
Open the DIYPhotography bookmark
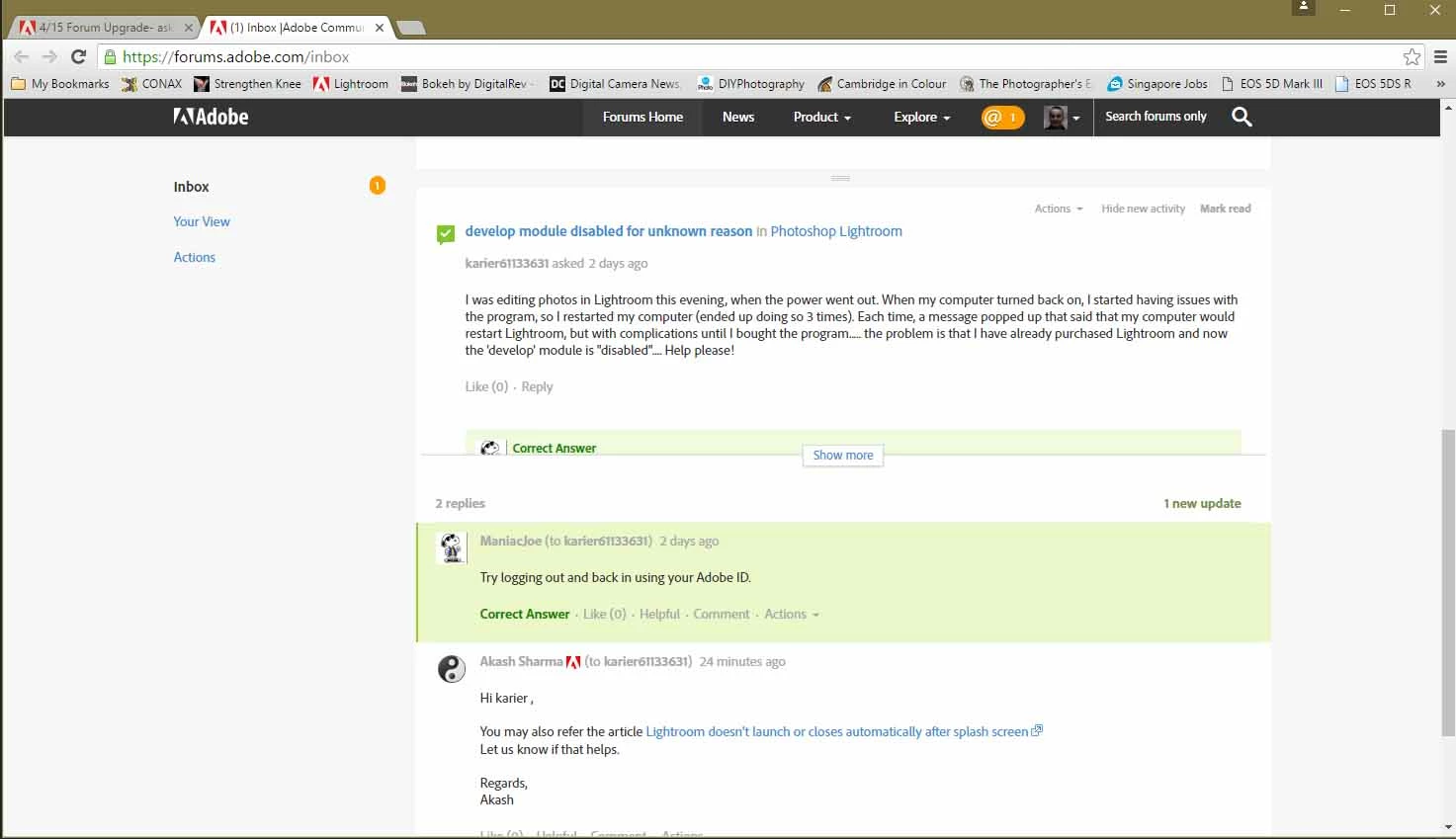click(x=751, y=84)
